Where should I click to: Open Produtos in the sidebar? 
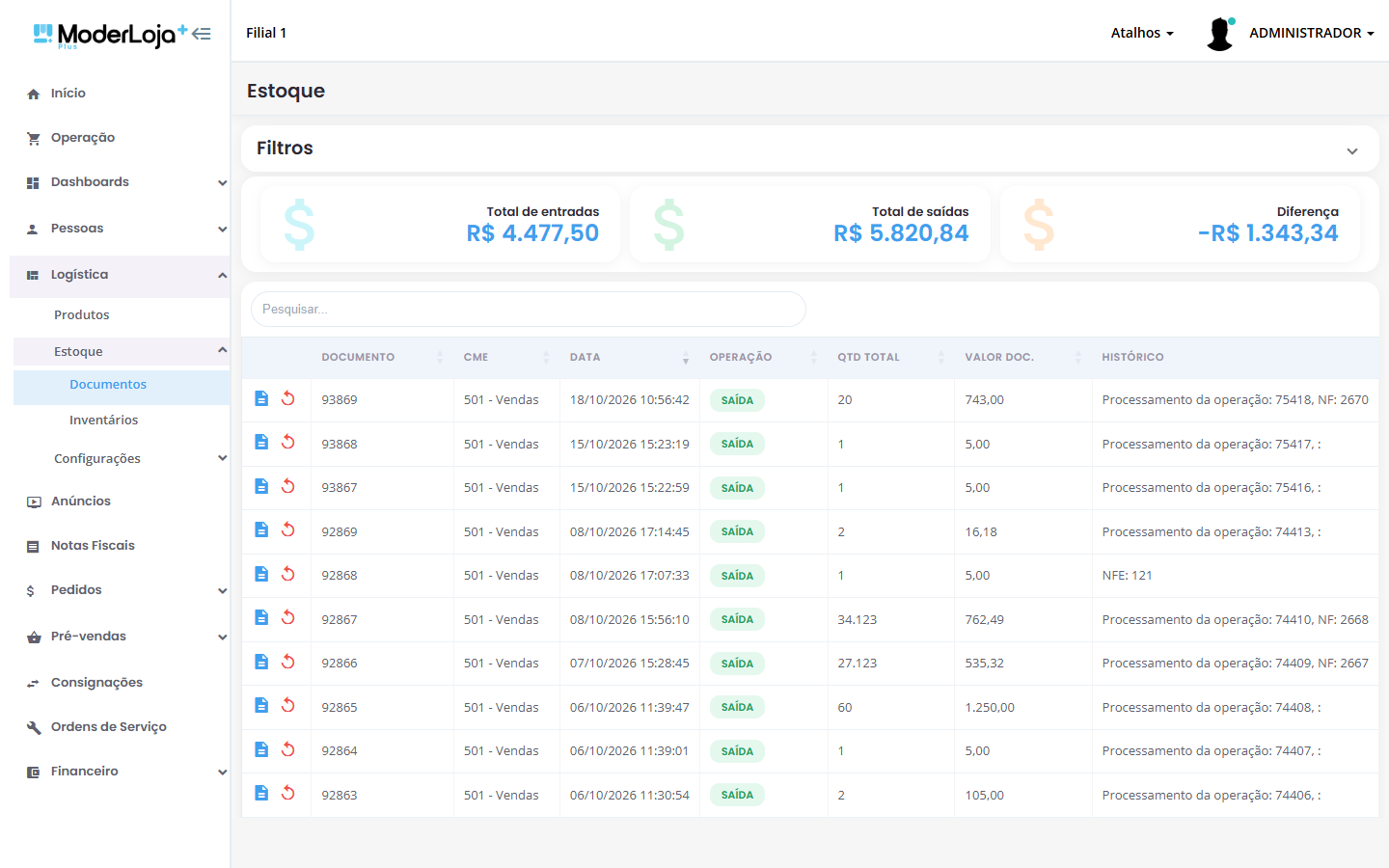(82, 315)
